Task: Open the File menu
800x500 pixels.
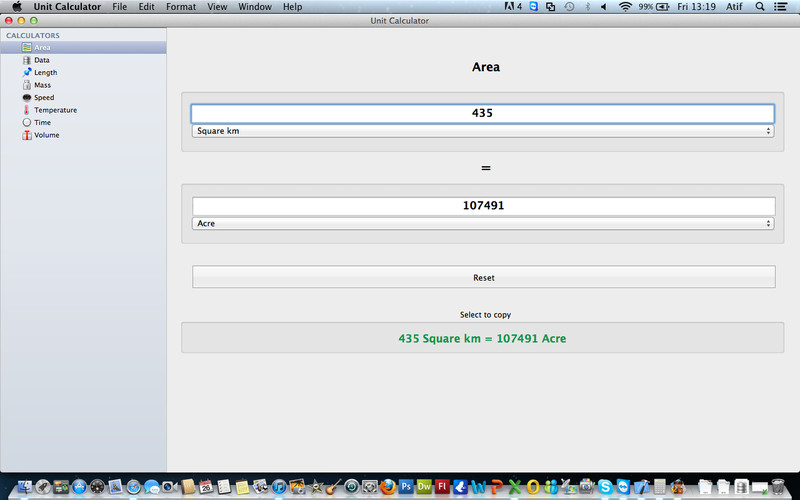Action: click(119, 7)
